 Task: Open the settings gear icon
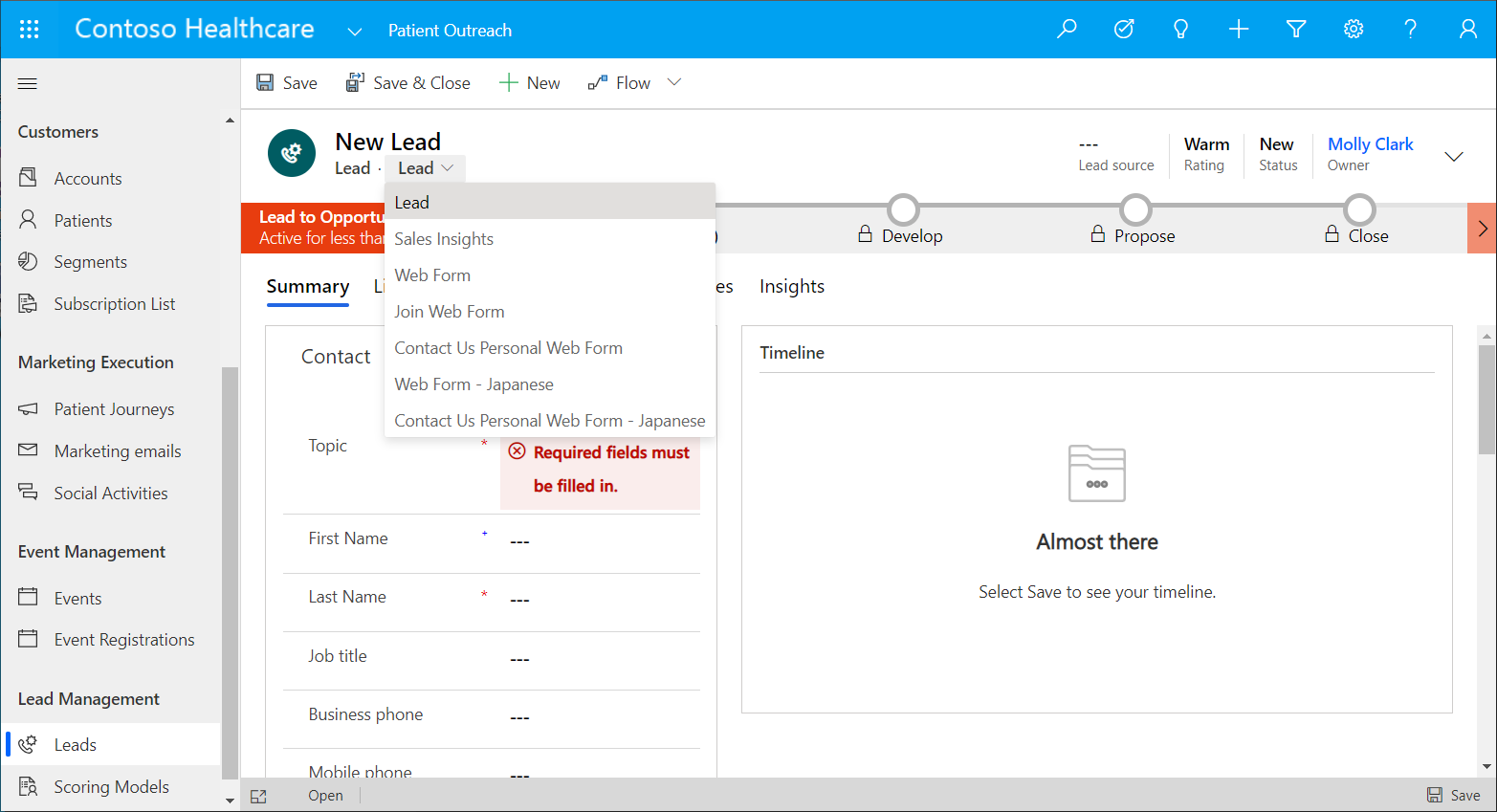point(1354,30)
